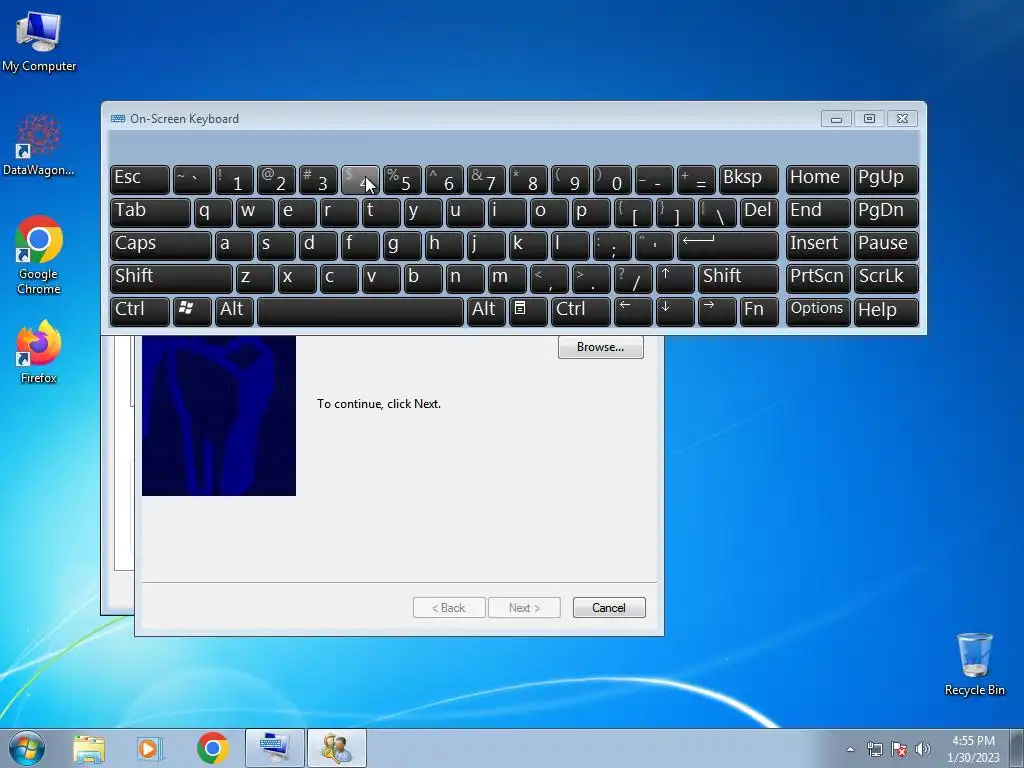This screenshot has height=768, width=1024.
Task: Click the right arrow key on keyboard
Action: click(716, 311)
